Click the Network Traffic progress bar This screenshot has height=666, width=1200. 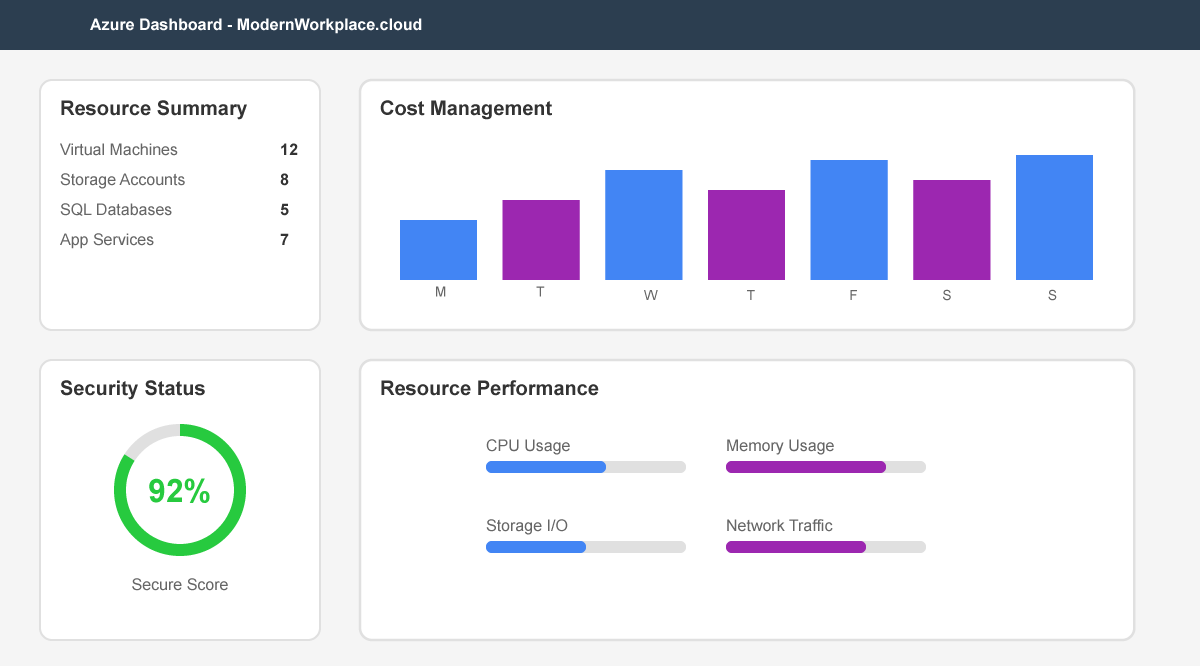pyautogui.click(x=825, y=547)
